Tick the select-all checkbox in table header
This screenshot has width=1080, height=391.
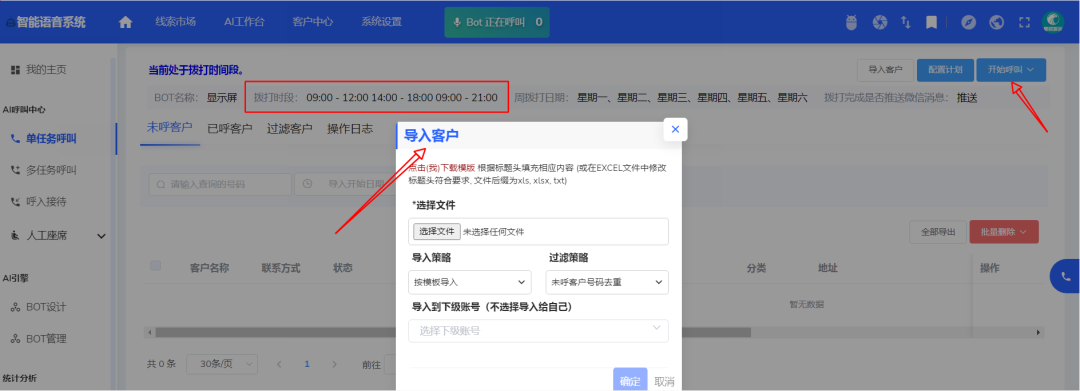point(156,266)
